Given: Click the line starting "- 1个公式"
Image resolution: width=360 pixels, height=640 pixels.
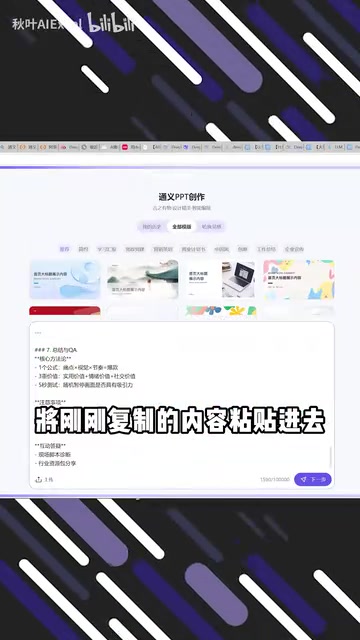Looking at the screenshot, I should pyautogui.click(x=76, y=367).
